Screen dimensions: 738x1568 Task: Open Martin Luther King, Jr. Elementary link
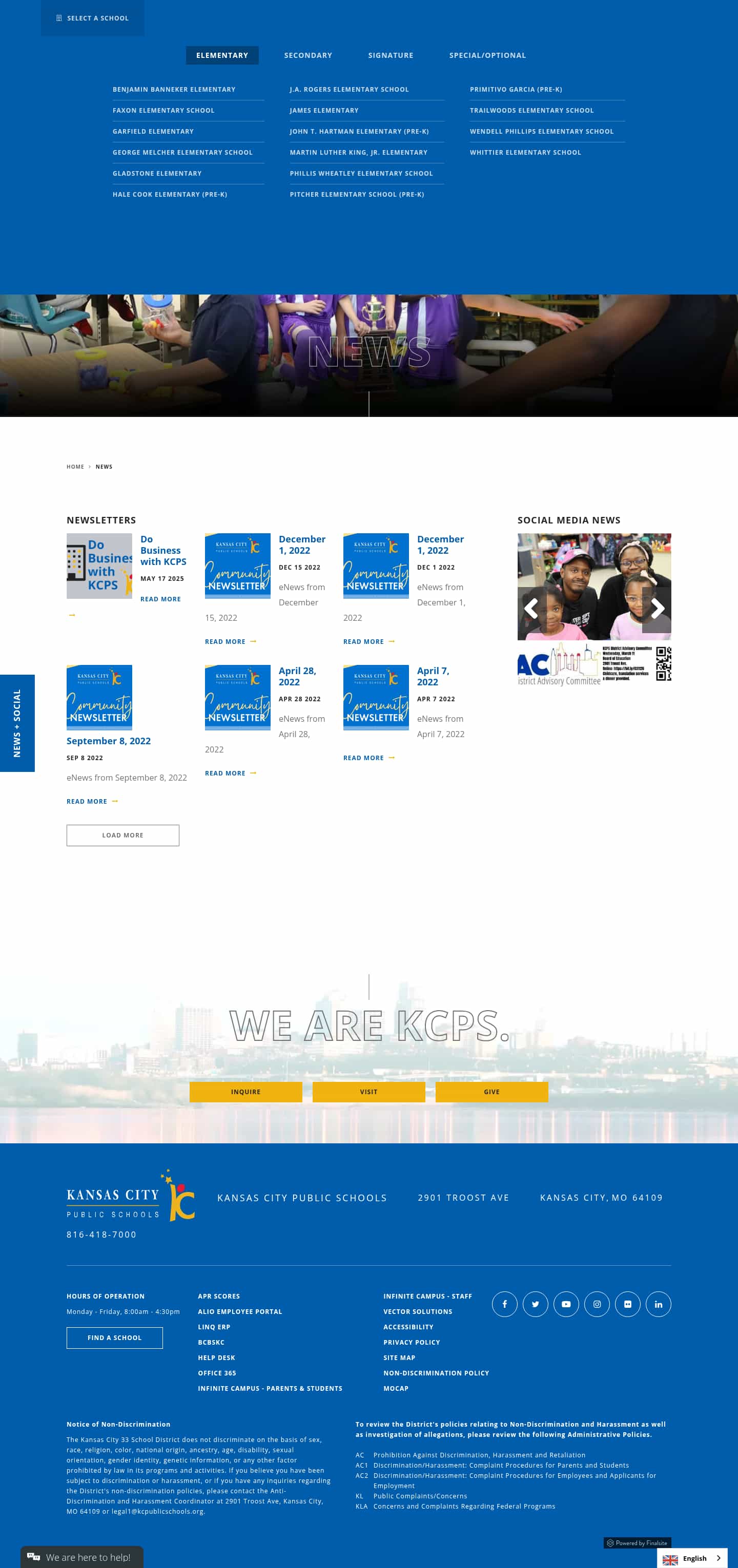point(358,152)
